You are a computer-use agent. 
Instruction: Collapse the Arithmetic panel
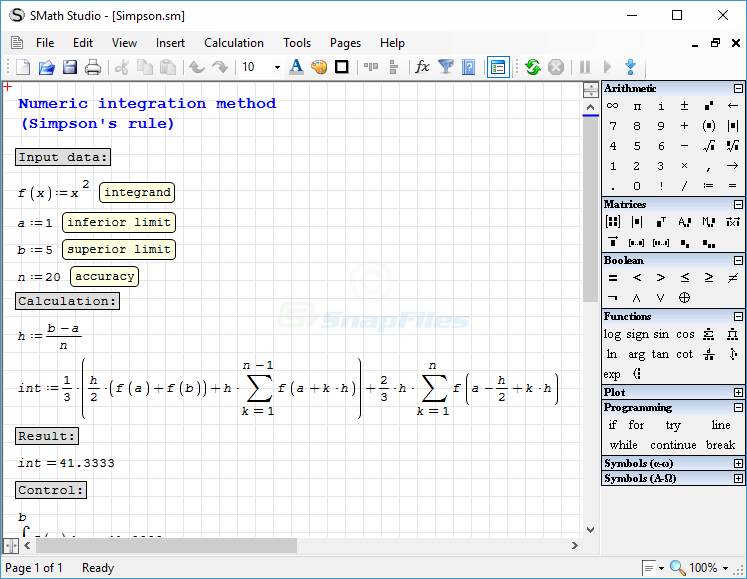point(738,89)
